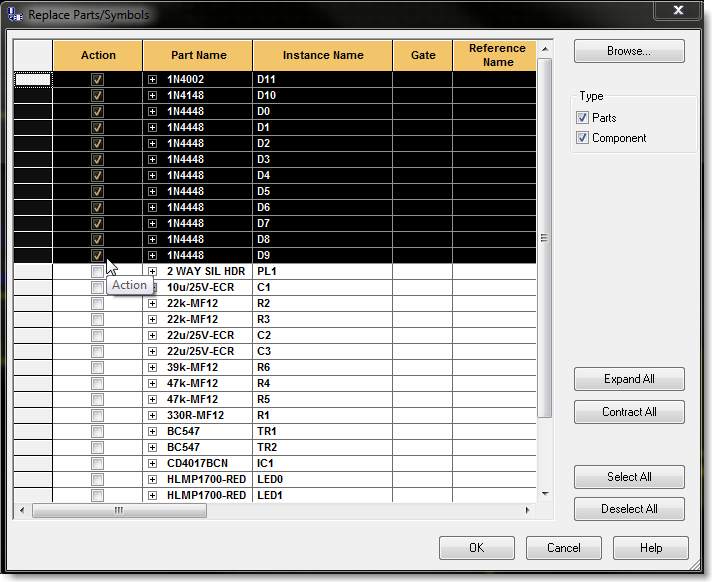Screen dimensions: 712x582
Task: Select instance name cell C2
Action: click(322, 335)
